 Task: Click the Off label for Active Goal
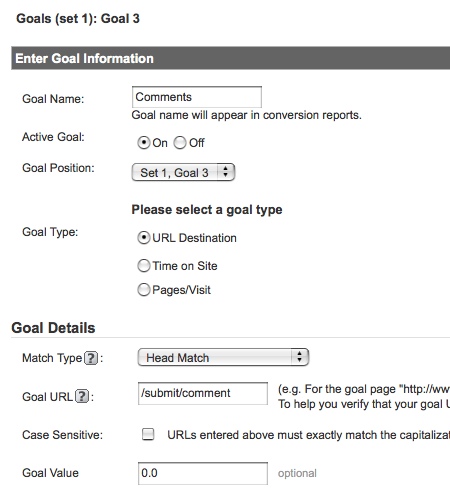(x=197, y=143)
